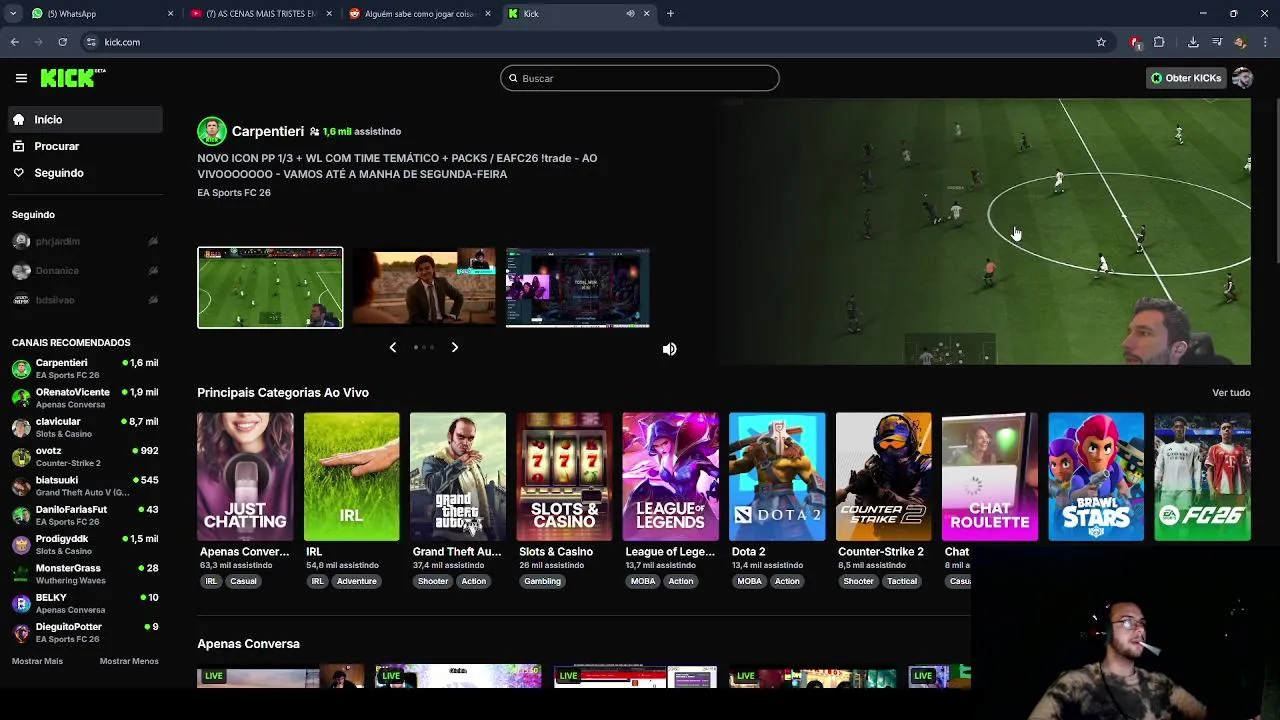Image resolution: width=1280 pixels, height=720 pixels.
Task: Open the Just Chatting category card
Action: (245, 476)
